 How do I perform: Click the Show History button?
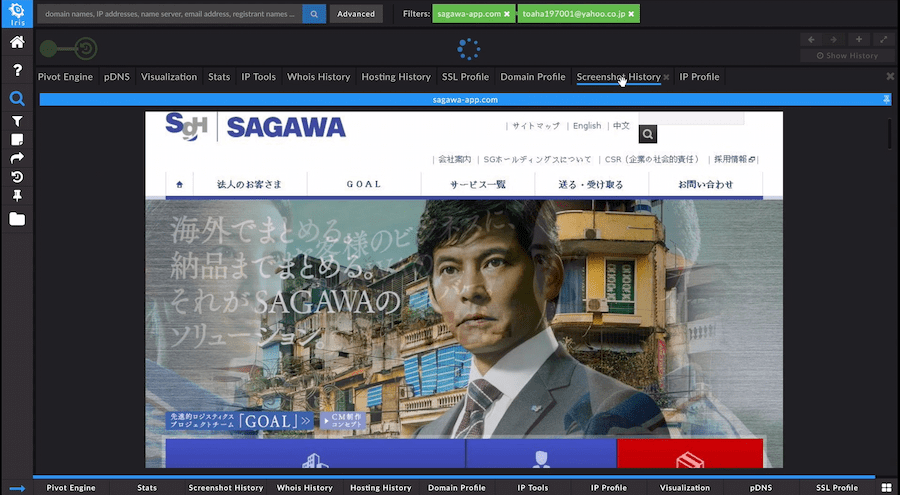[x=847, y=56]
